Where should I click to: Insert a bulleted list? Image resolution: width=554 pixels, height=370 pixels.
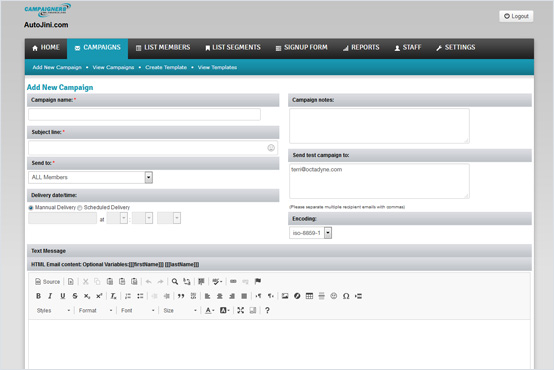(140, 296)
